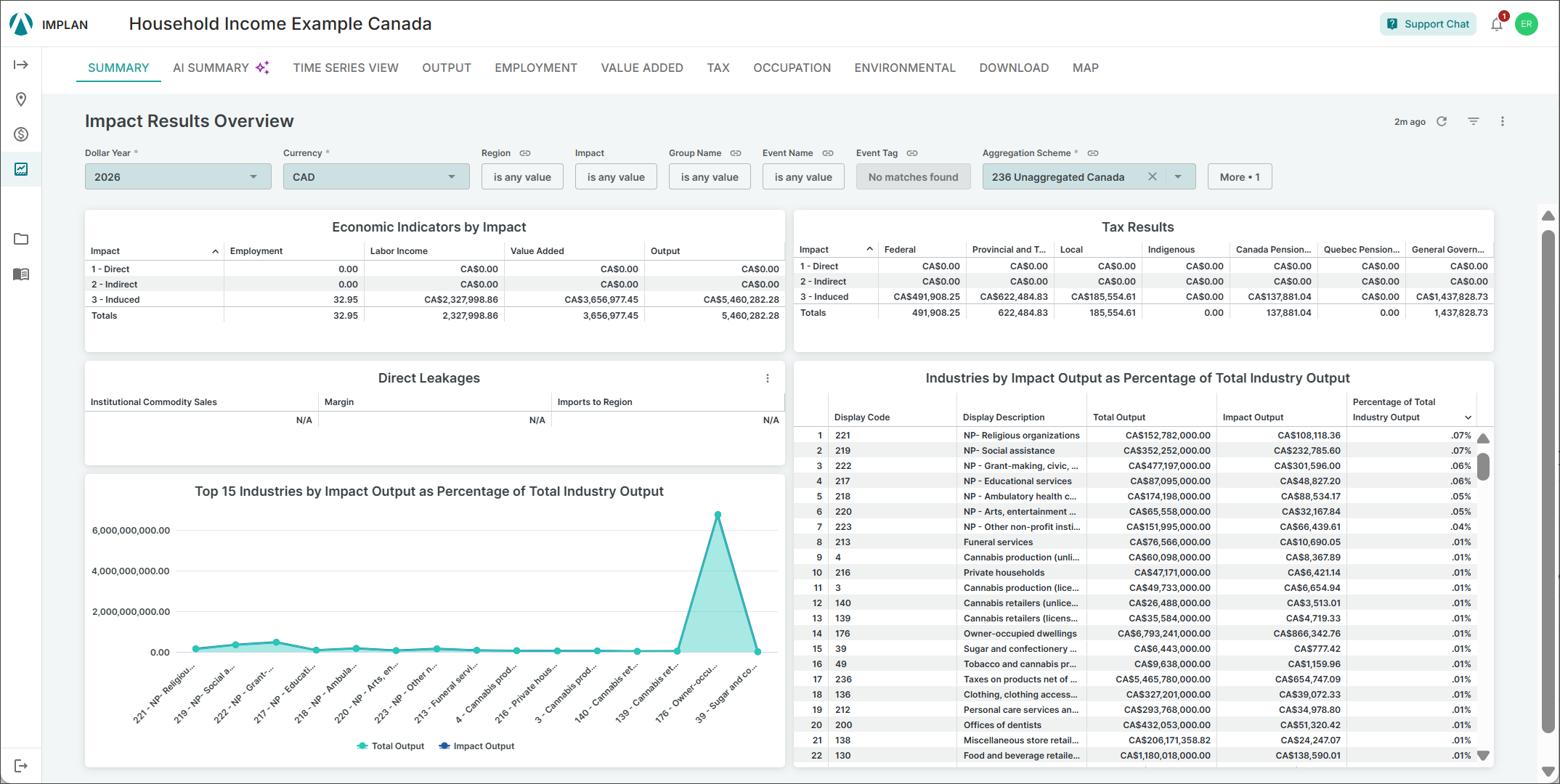Screen dimensions: 1560x784
Task: Switch to the TIME SERIES VIEW tab
Action: [x=346, y=68]
